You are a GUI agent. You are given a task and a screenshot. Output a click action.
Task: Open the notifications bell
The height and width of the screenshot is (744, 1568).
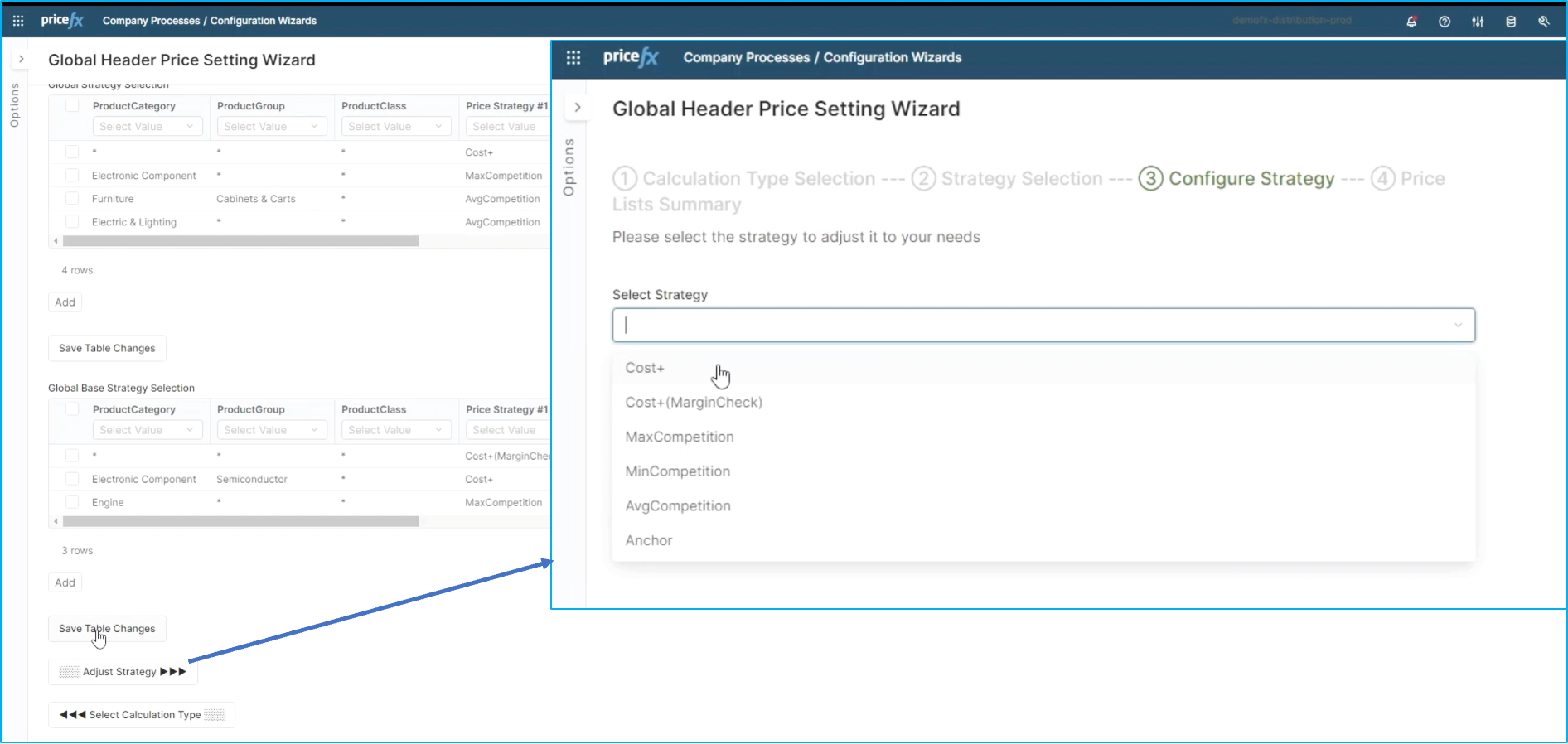click(x=1411, y=22)
